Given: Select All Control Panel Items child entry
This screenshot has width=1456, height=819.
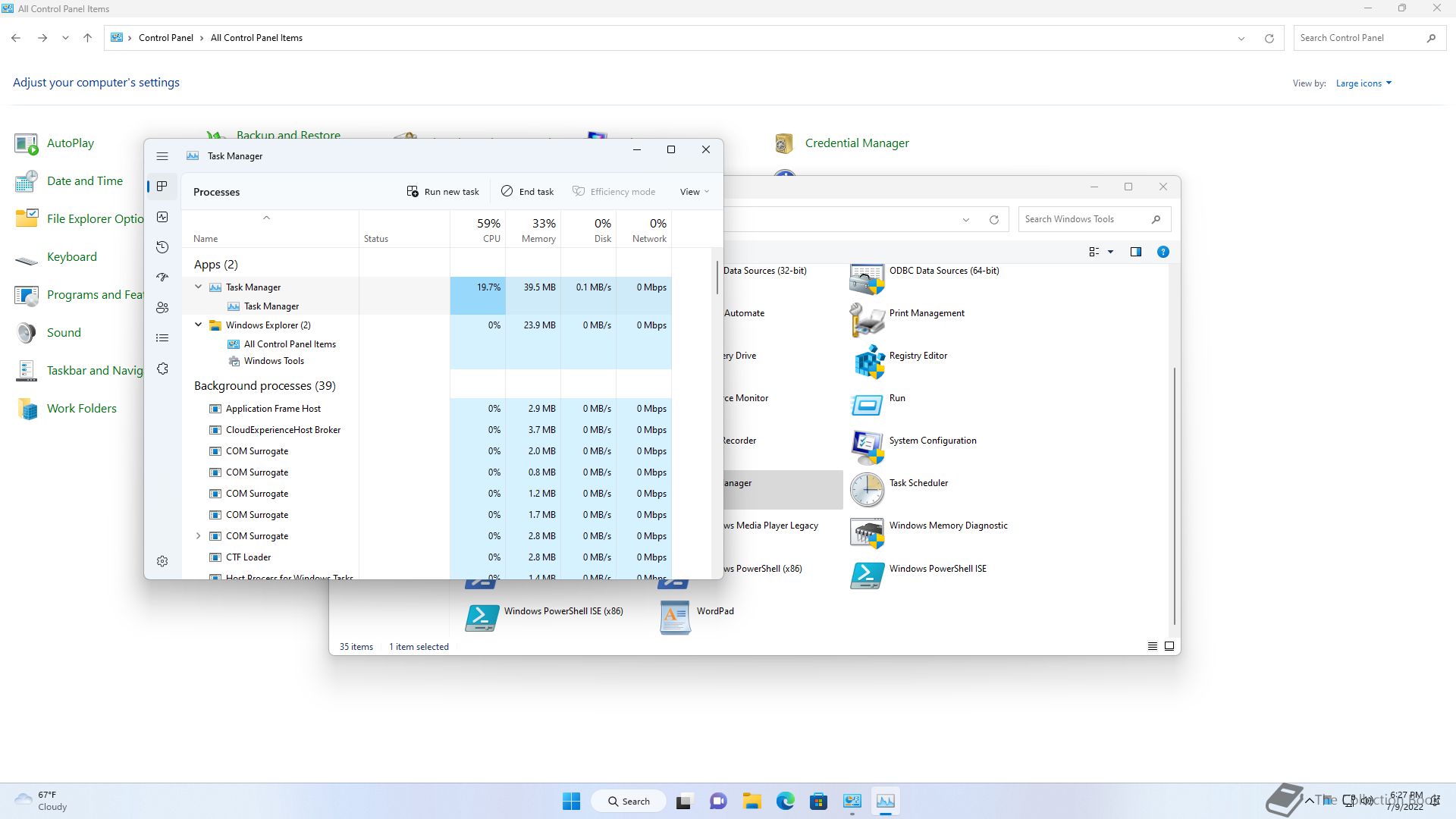Looking at the screenshot, I should tap(290, 344).
